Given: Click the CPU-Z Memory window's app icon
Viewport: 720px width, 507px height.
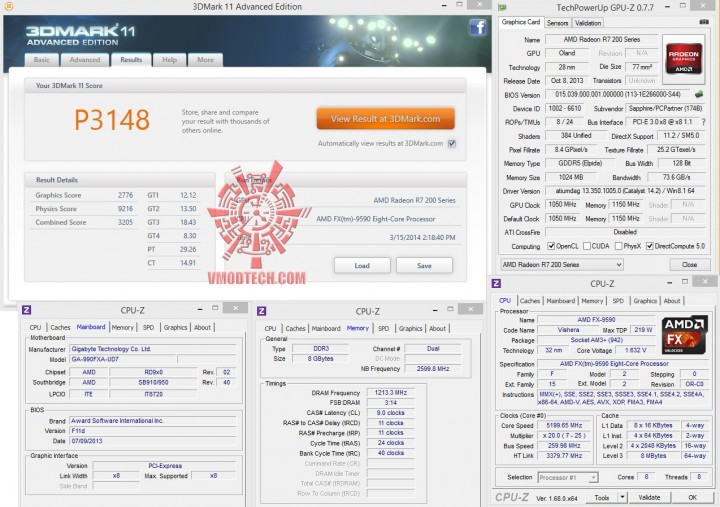Looking at the screenshot, I should click(262, 311).
